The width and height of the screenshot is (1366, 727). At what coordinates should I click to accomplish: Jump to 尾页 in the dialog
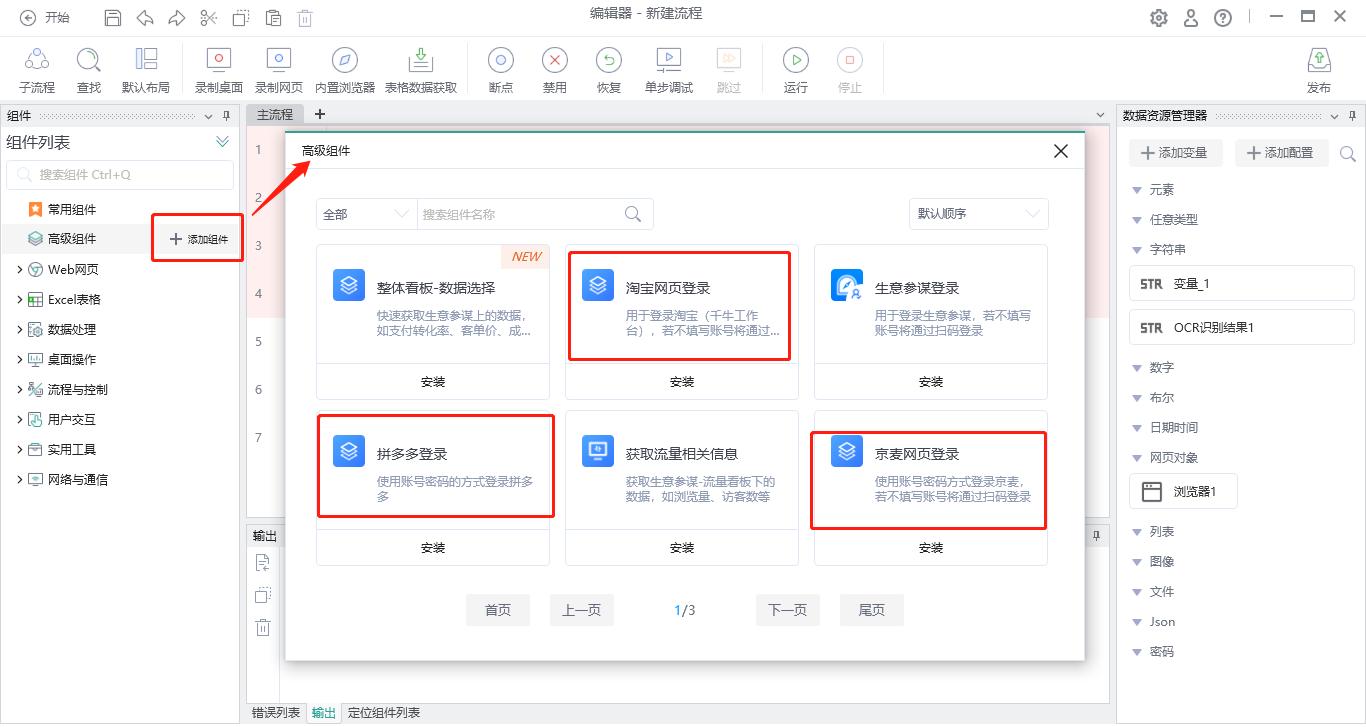point(872,610)
